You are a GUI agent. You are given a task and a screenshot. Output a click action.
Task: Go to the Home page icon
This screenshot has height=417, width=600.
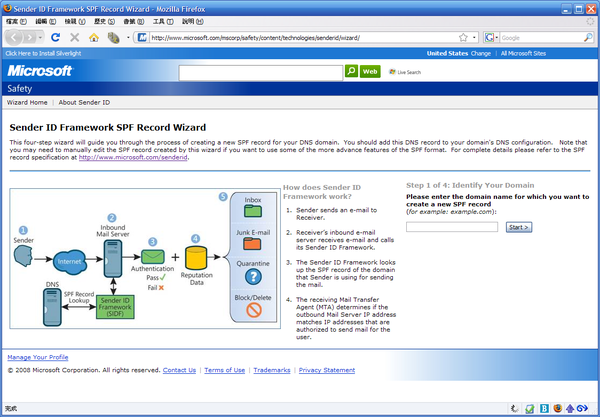[94, 37]
